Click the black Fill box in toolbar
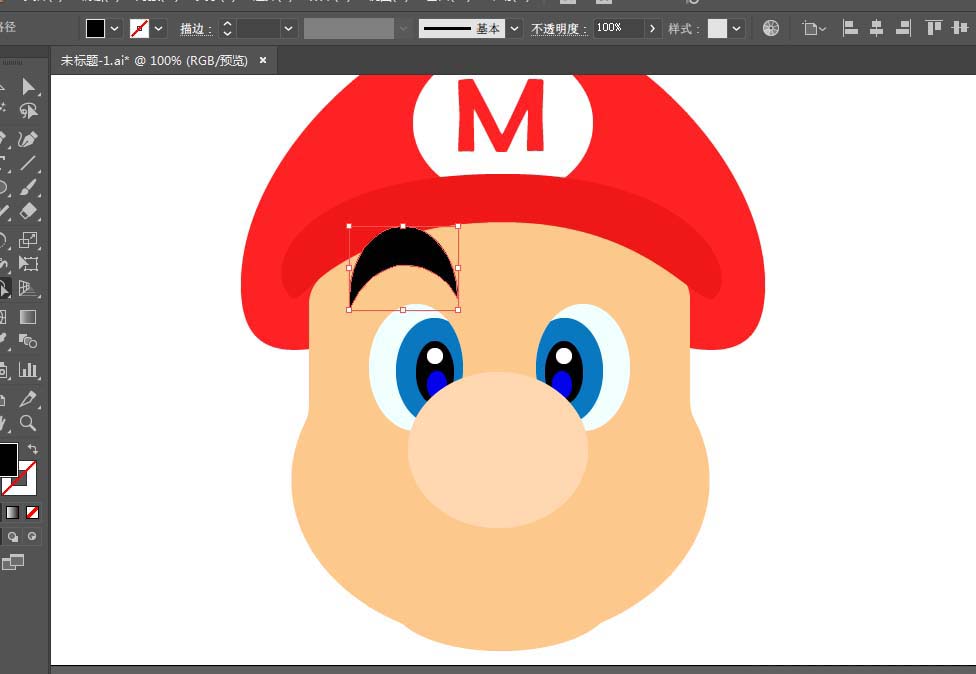The image size is (976, 674). point(7,460)
